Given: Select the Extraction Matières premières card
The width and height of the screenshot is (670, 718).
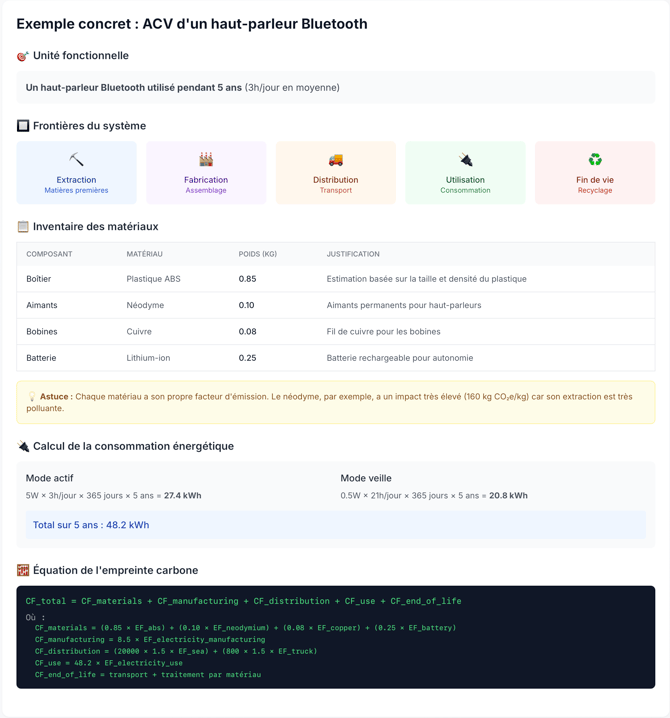Looking at the screenshot, I should [76, 173].
